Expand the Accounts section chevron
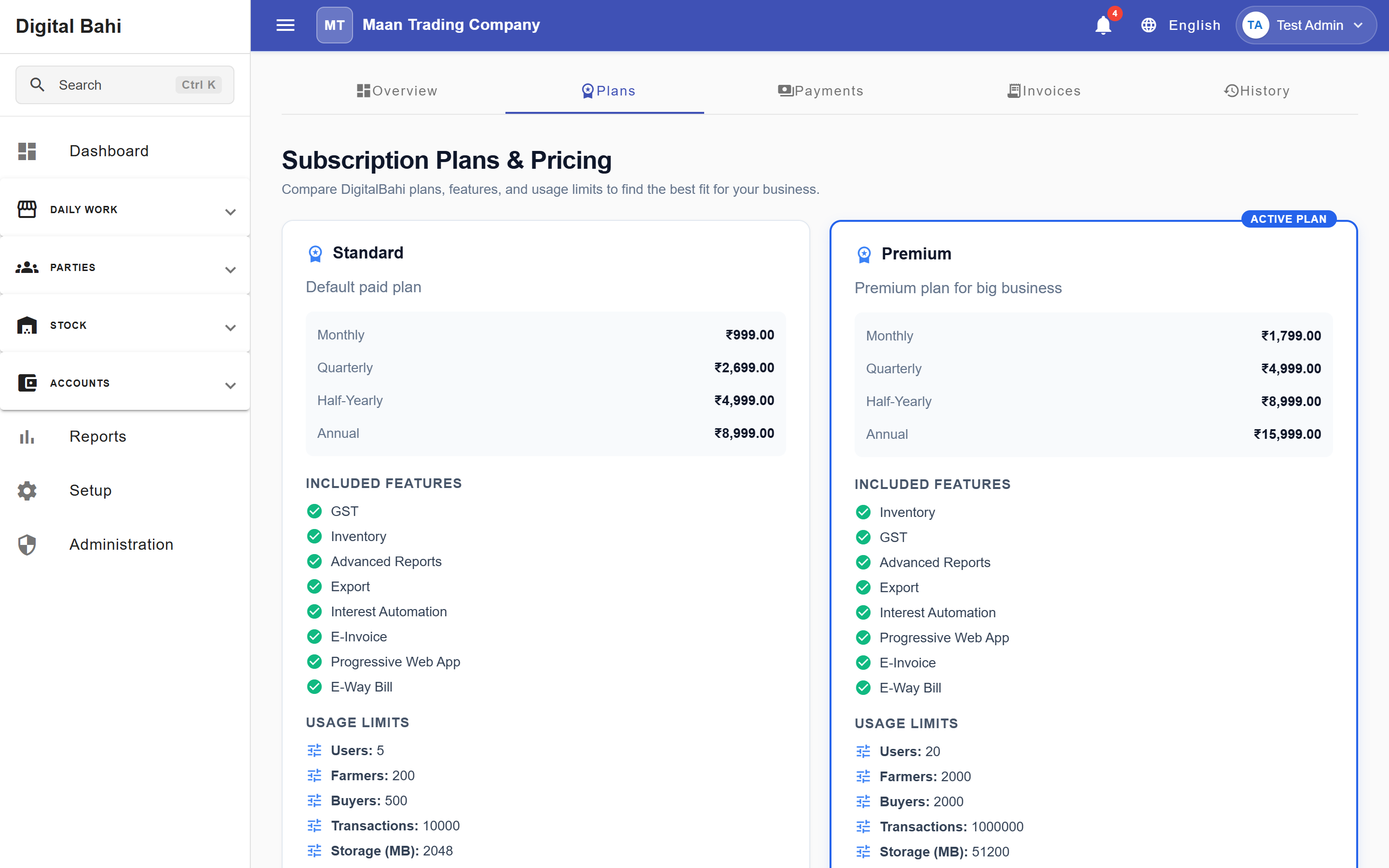 pyautogui.click(x=230, y=385)
